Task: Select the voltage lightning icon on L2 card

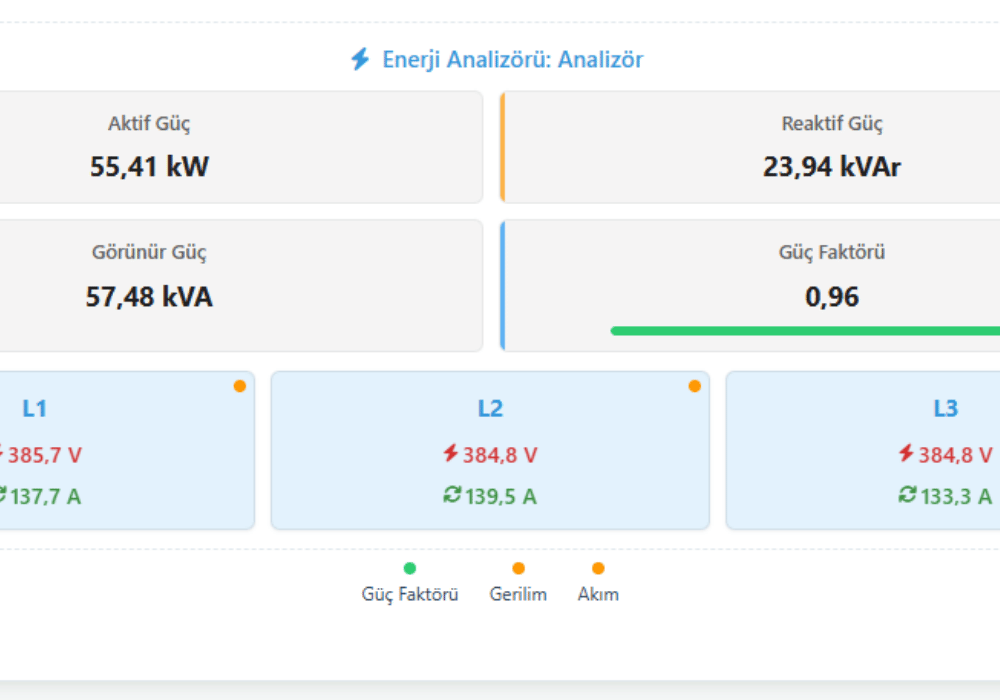Action: point(453,454)
